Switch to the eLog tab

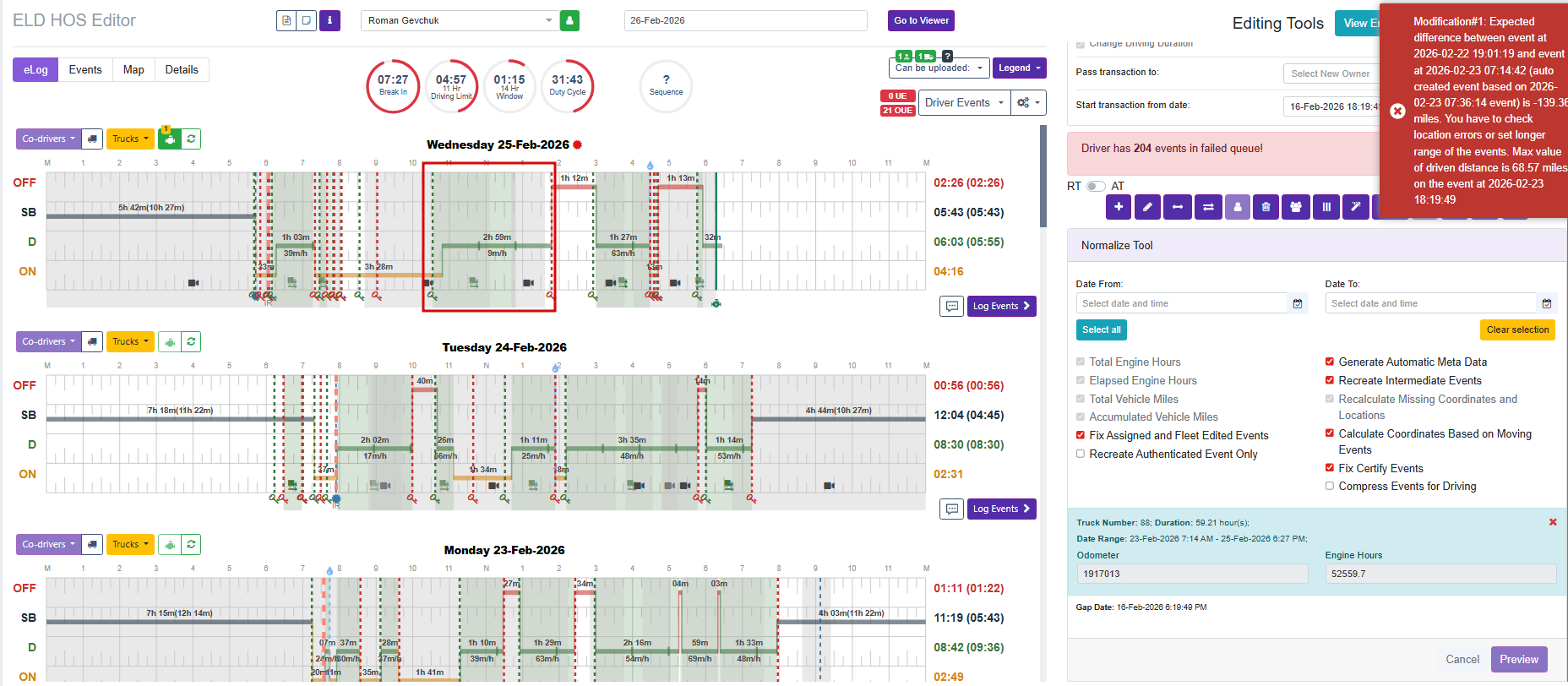35,69
